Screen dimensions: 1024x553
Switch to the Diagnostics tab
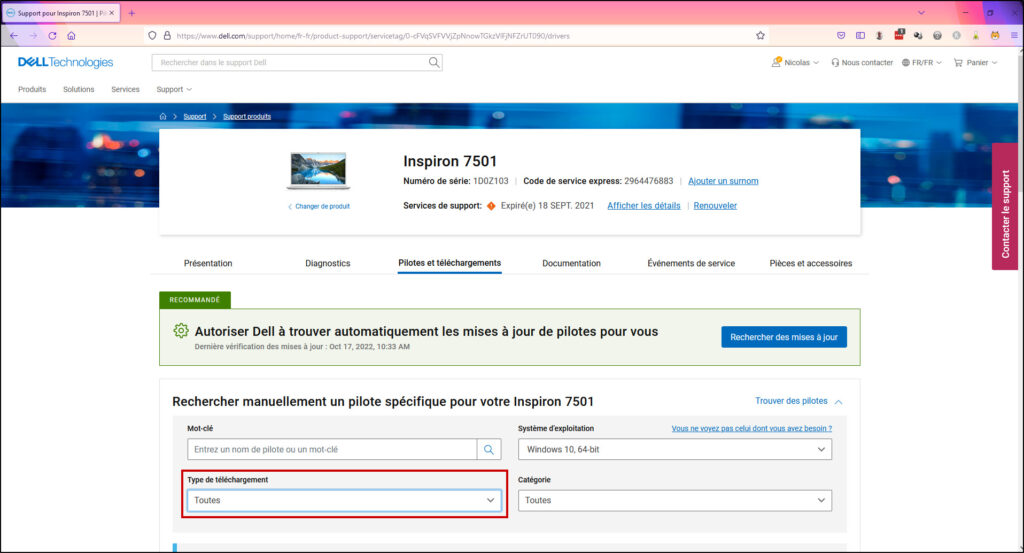click(328, 263)
